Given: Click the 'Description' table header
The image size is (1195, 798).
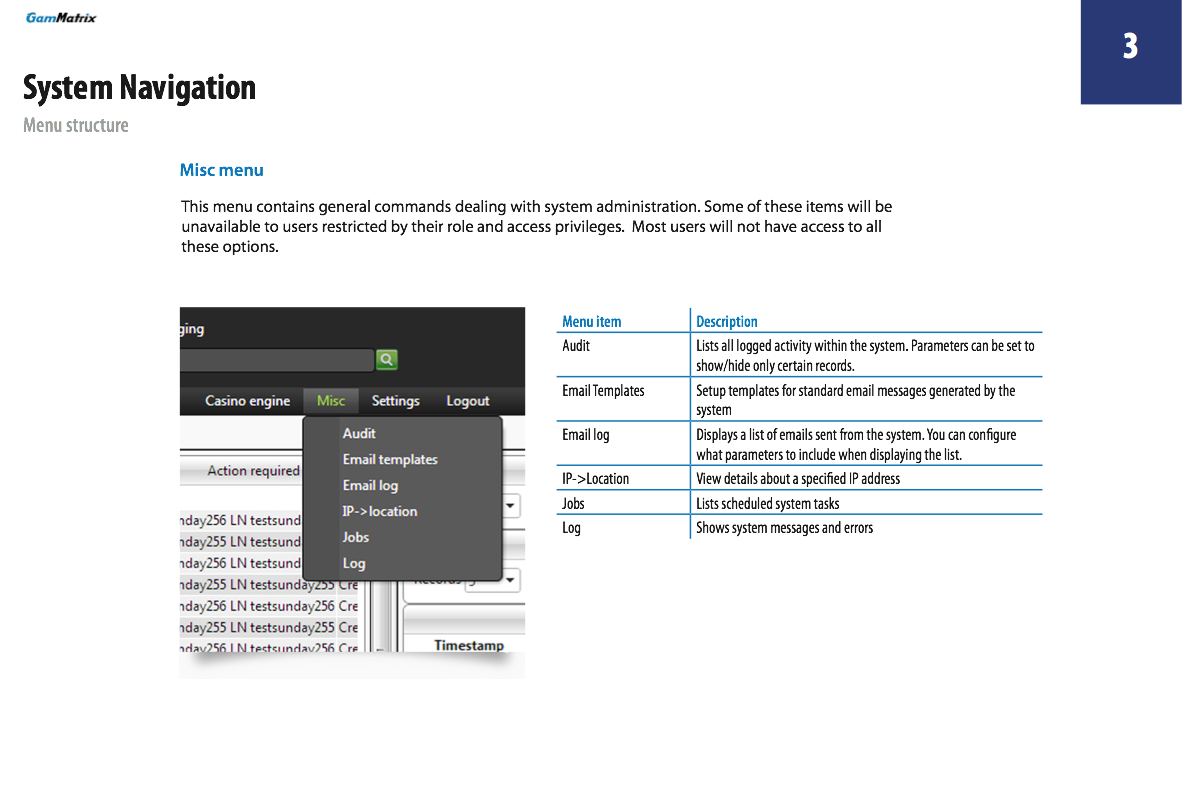Looking at the screenshot, I should [x=726, y=322].
